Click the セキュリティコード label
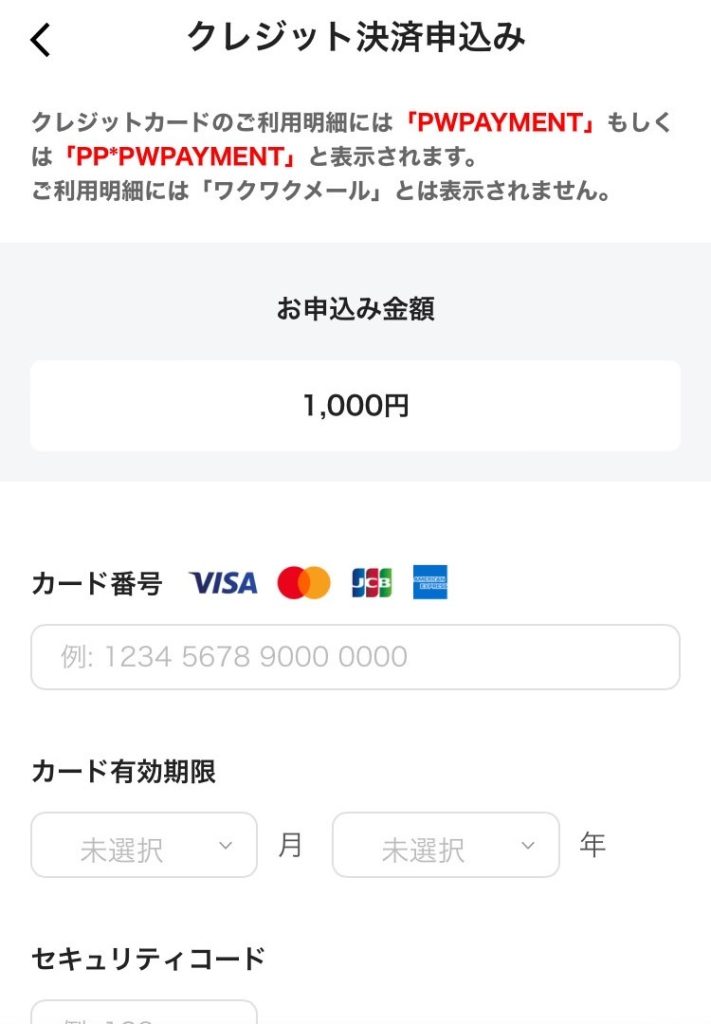The width and height of the screenshot is (711, 1024). coord(148,959)
